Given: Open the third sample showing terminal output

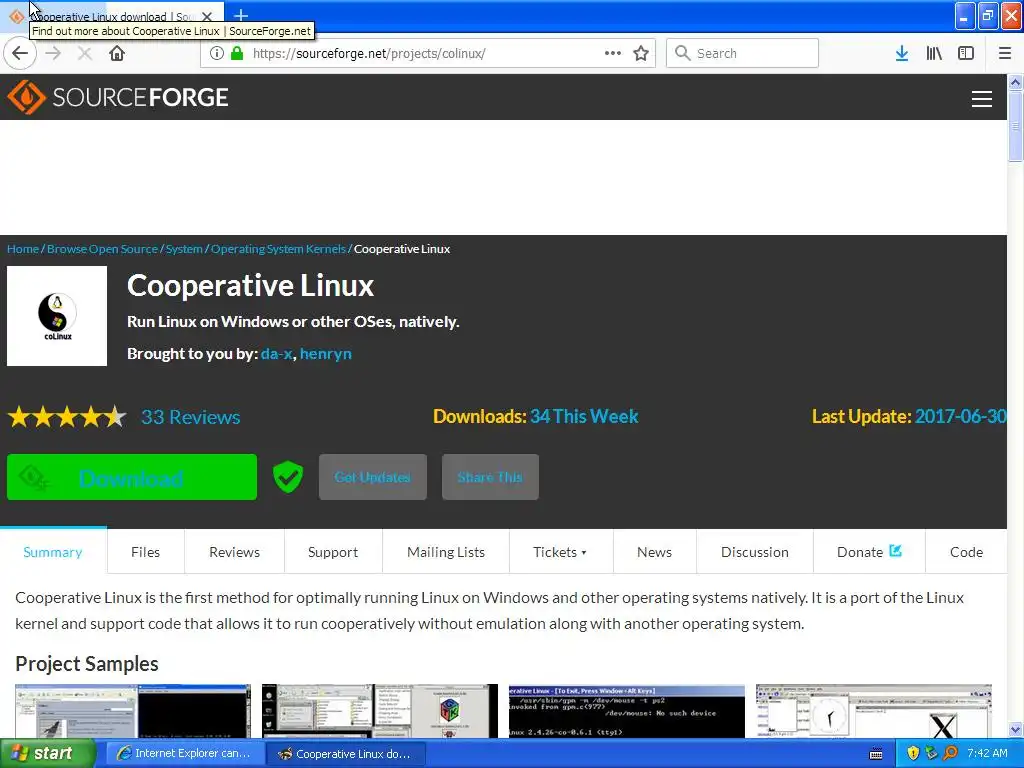Looking at the screenshot, I should pyautogui.click(x=626, y=711).
